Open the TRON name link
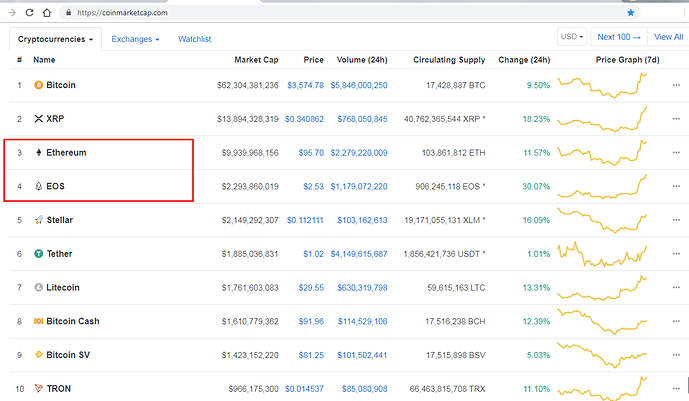 pyautogui.click(x=59, y=388)
